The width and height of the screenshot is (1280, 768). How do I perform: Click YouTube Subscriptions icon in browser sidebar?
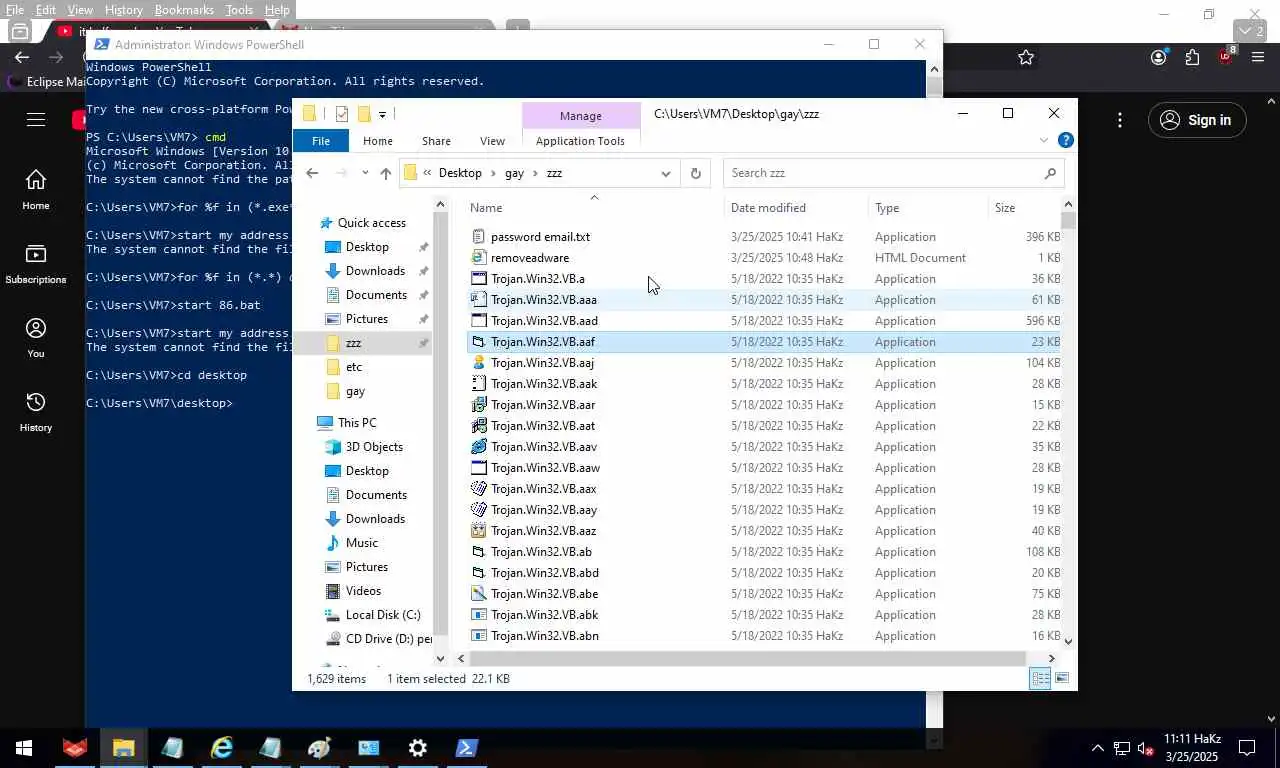(36, 254)
